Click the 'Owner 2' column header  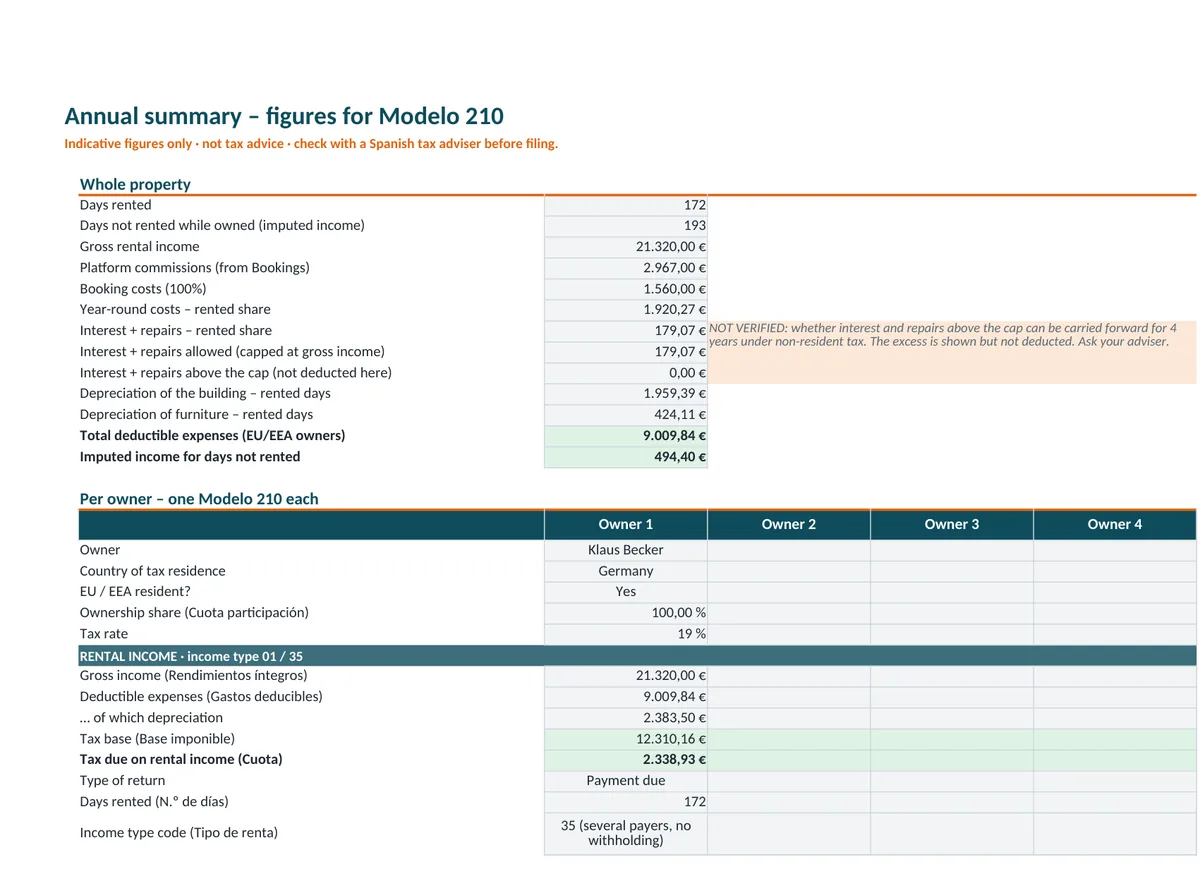[789, 525]
